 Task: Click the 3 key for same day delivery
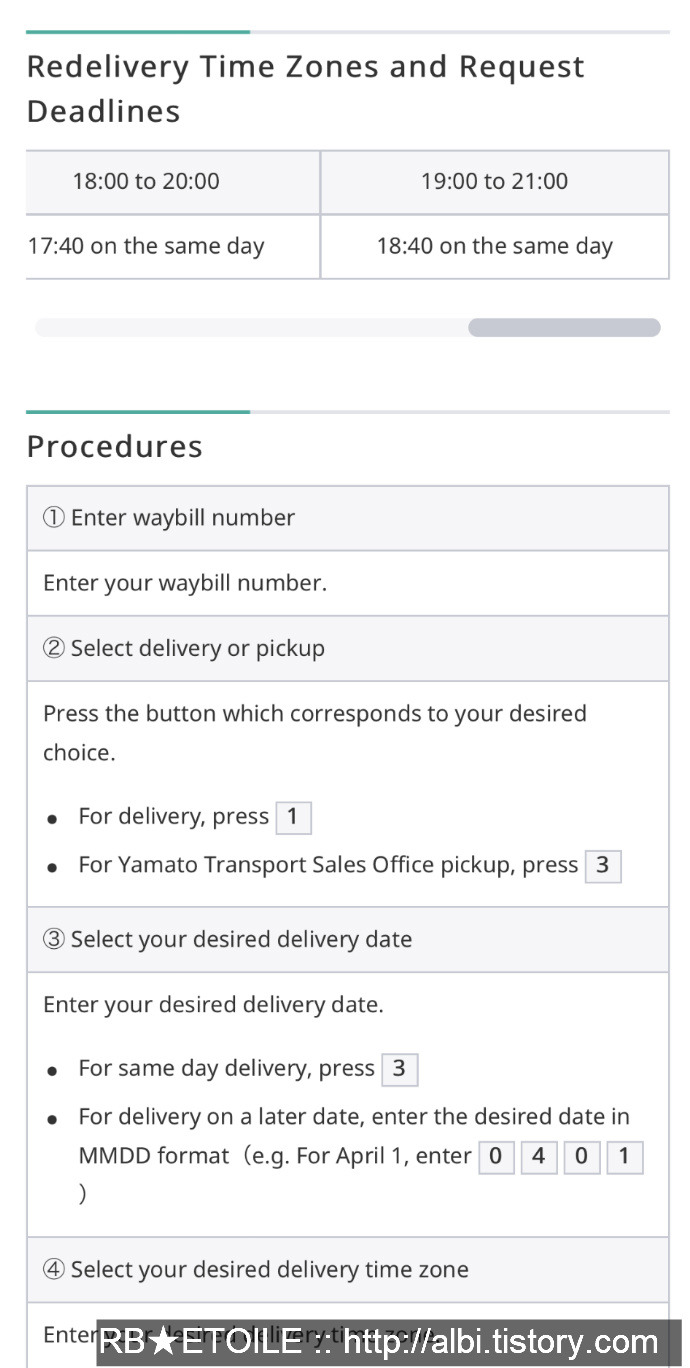click(x=399, y=1069)
